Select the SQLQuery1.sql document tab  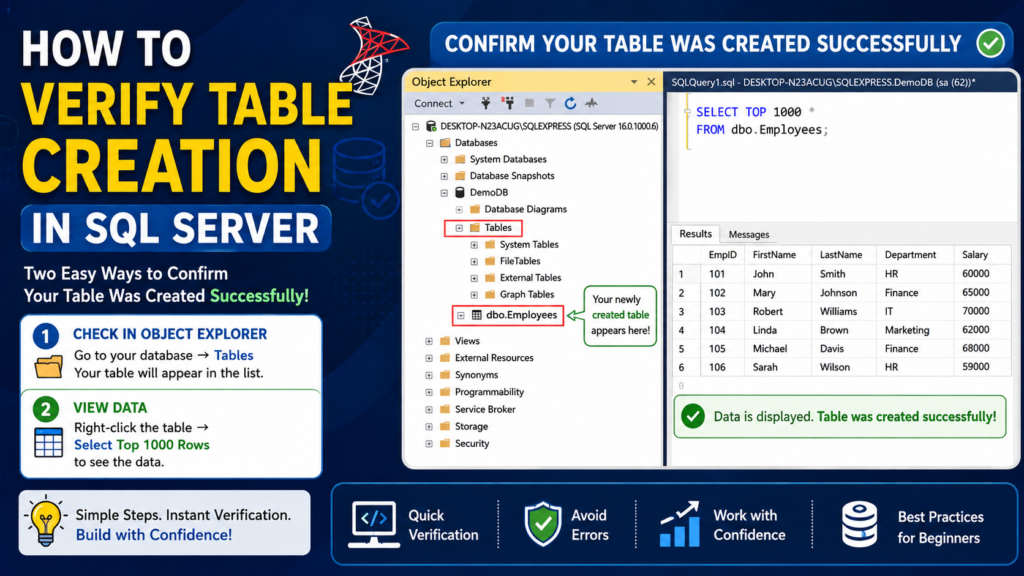(823, 82)
